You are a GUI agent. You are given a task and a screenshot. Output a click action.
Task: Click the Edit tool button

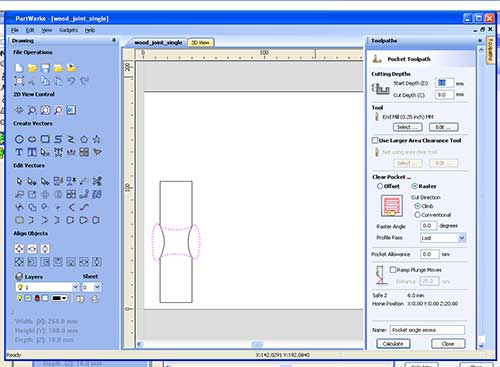(x=443, y=127)
